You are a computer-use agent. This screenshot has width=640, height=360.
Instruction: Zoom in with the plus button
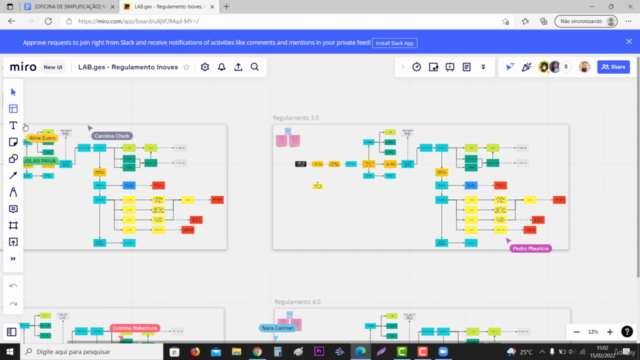pyautogui.click(x=610, y=332)
